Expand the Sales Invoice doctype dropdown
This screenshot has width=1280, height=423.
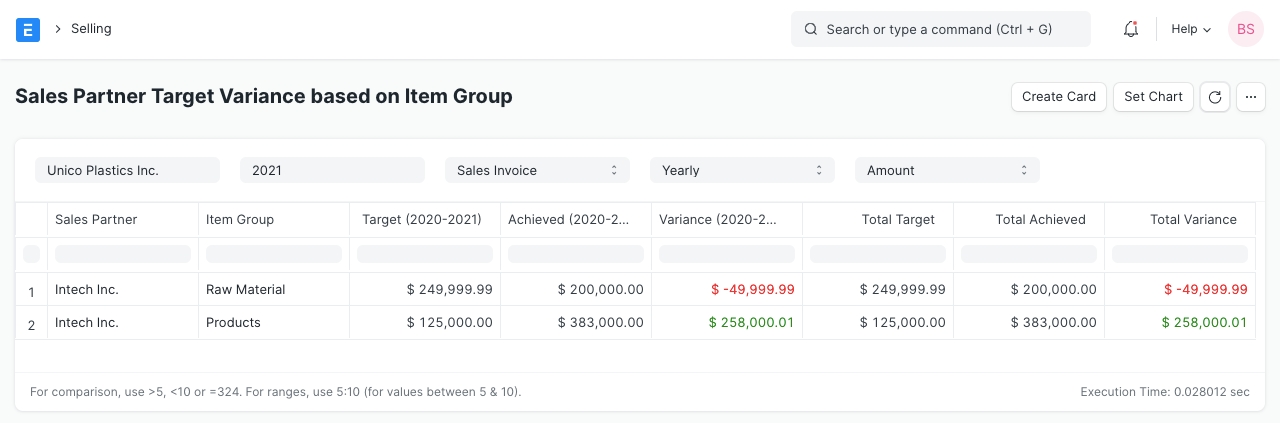537,170
